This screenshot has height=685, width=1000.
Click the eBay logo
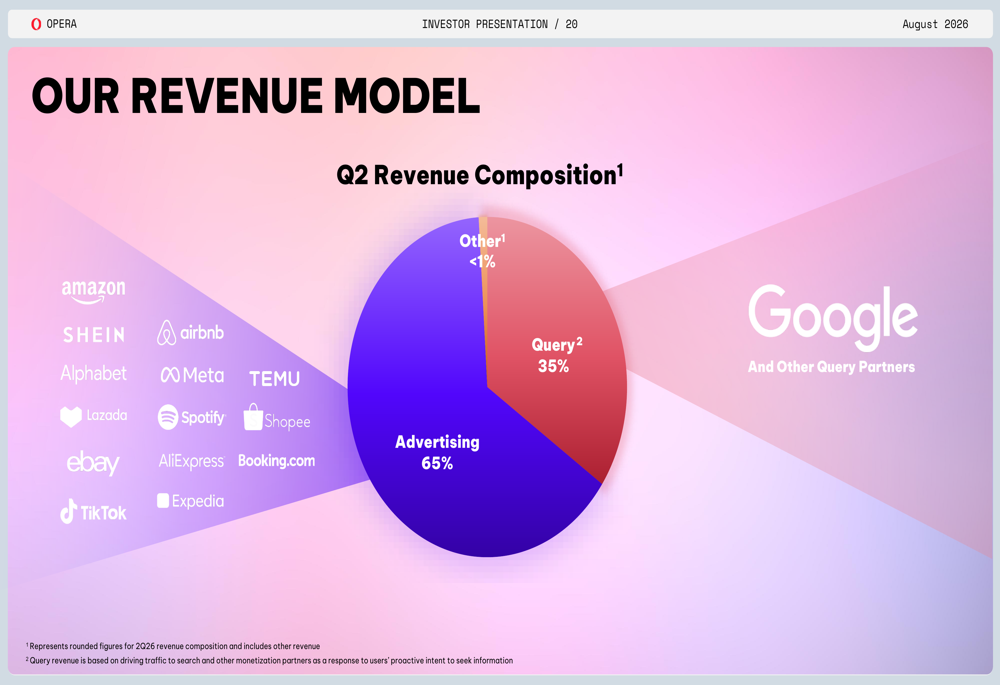[93, 463]
